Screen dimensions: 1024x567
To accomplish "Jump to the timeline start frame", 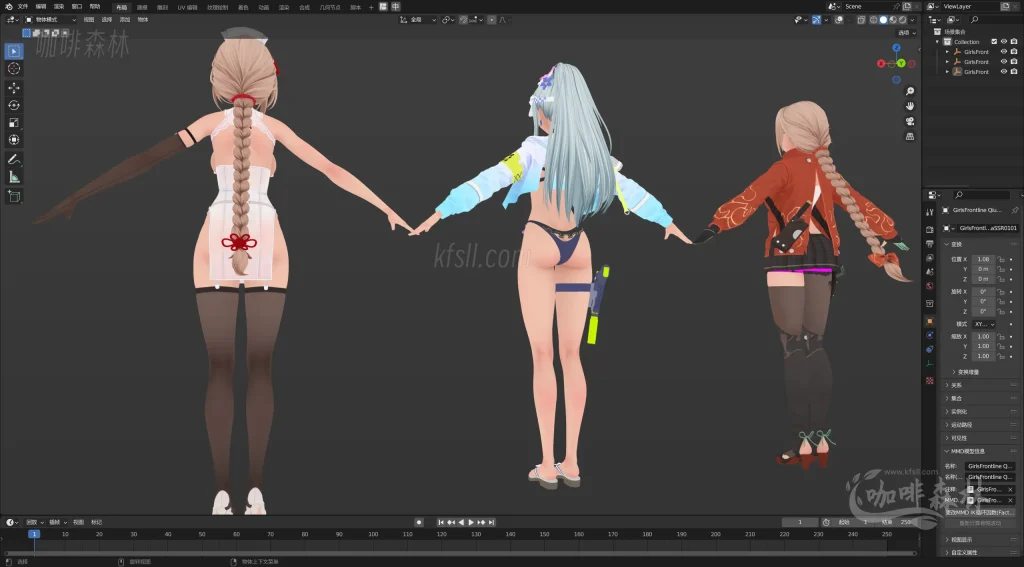I will (441, 523).
